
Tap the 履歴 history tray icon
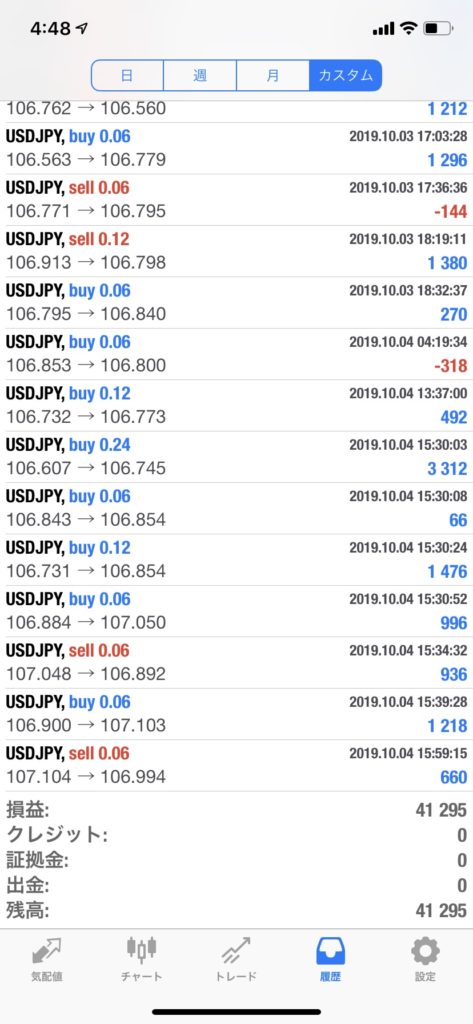331,953
